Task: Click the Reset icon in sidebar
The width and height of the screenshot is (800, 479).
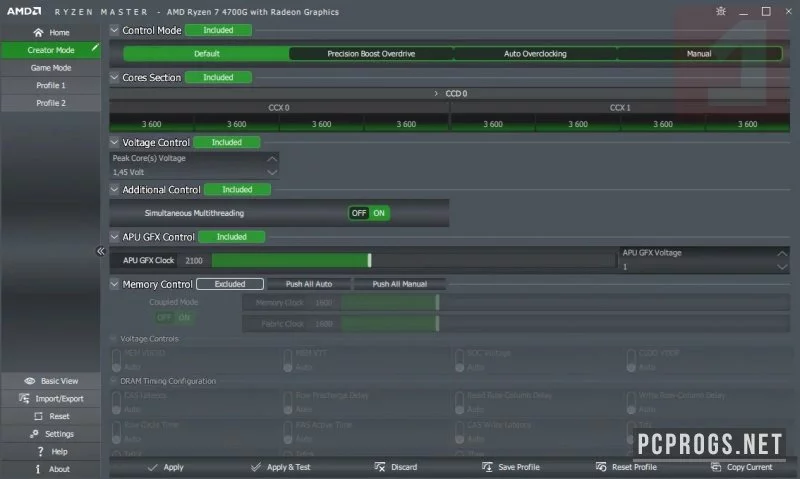Action: coord(38,416)
